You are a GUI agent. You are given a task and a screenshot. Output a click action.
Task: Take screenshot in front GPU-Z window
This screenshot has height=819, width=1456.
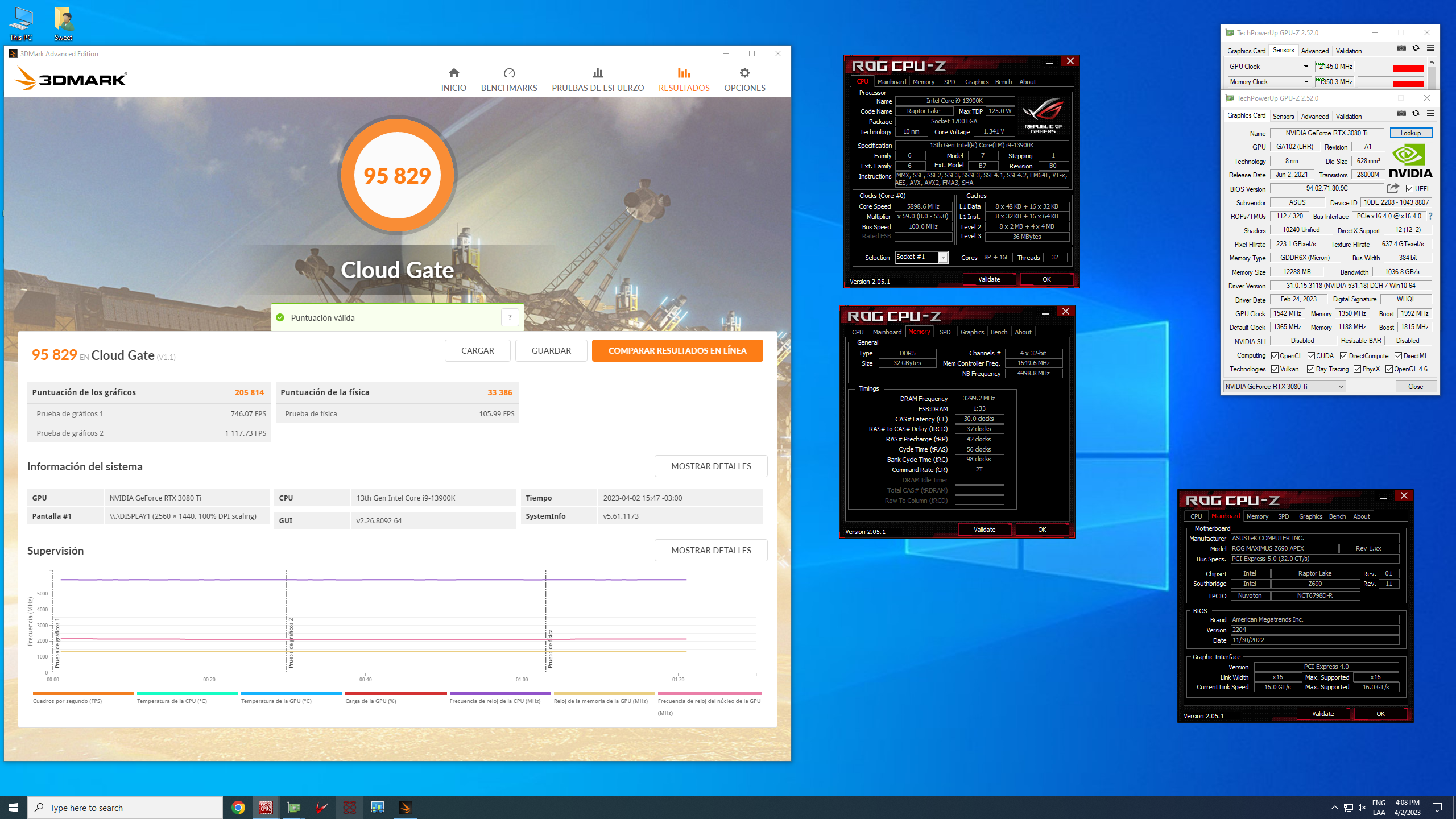coord(1401,113)
